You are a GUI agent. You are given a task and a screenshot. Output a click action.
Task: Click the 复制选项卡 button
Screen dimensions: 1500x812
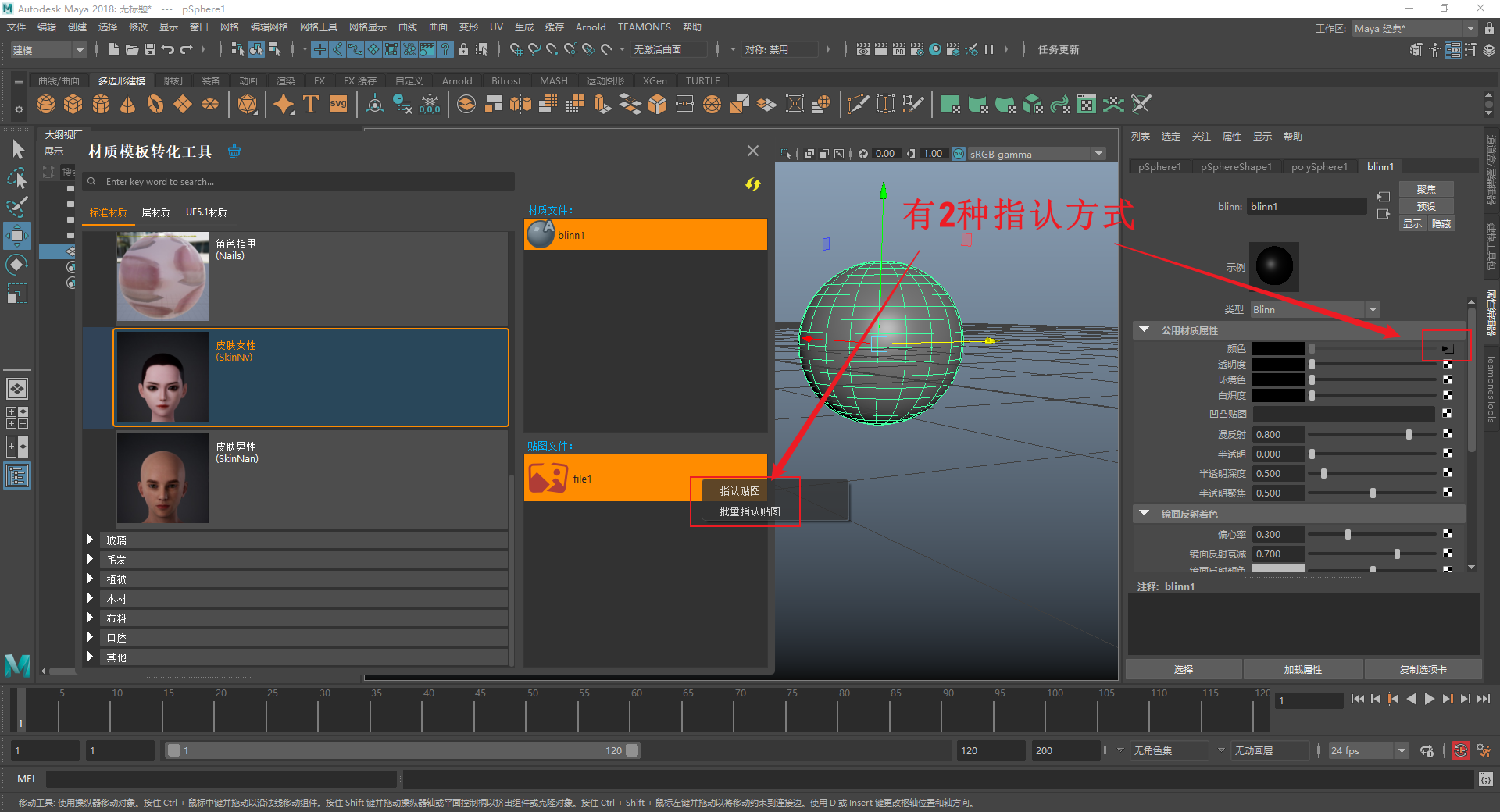pos(1423,670)
